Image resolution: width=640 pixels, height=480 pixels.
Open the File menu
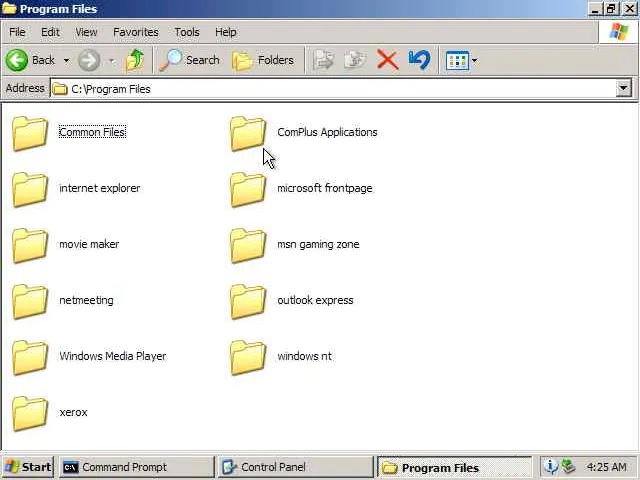[17, 32]
